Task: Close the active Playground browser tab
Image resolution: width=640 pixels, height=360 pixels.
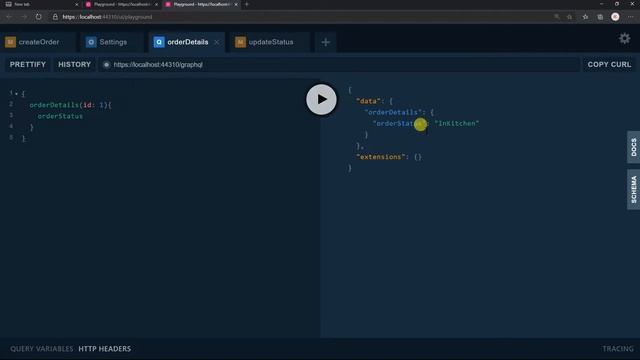Action: [x=236, y=4]
